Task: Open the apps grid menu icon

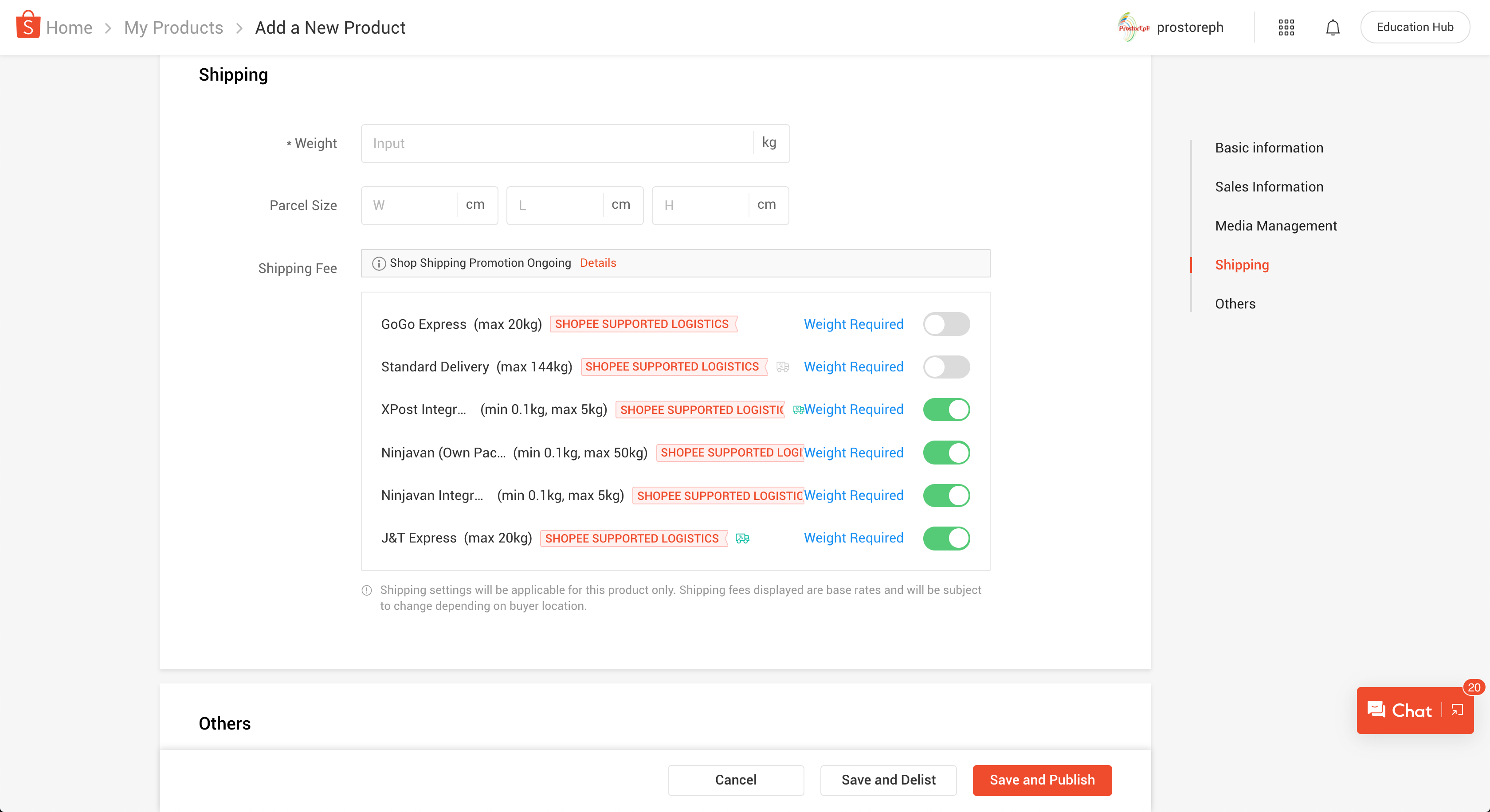Action: pos(1286,27)
